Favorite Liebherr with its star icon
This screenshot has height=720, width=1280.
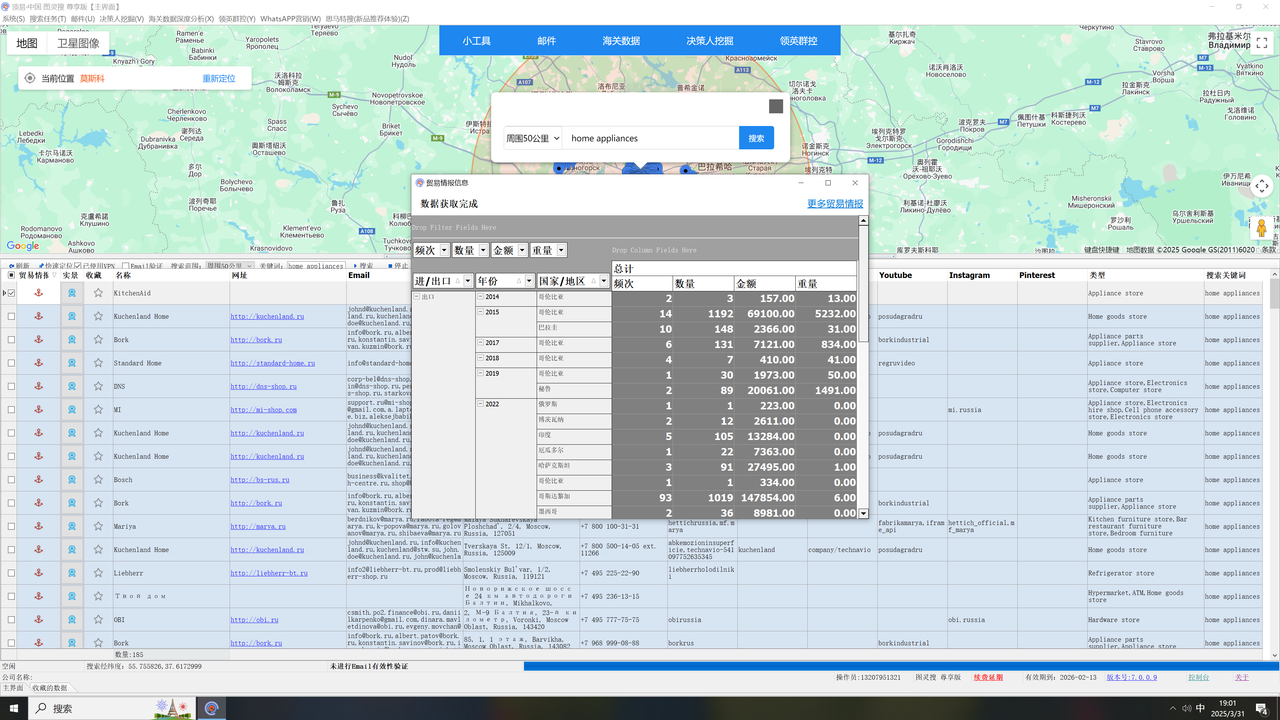tap(98, 573)
